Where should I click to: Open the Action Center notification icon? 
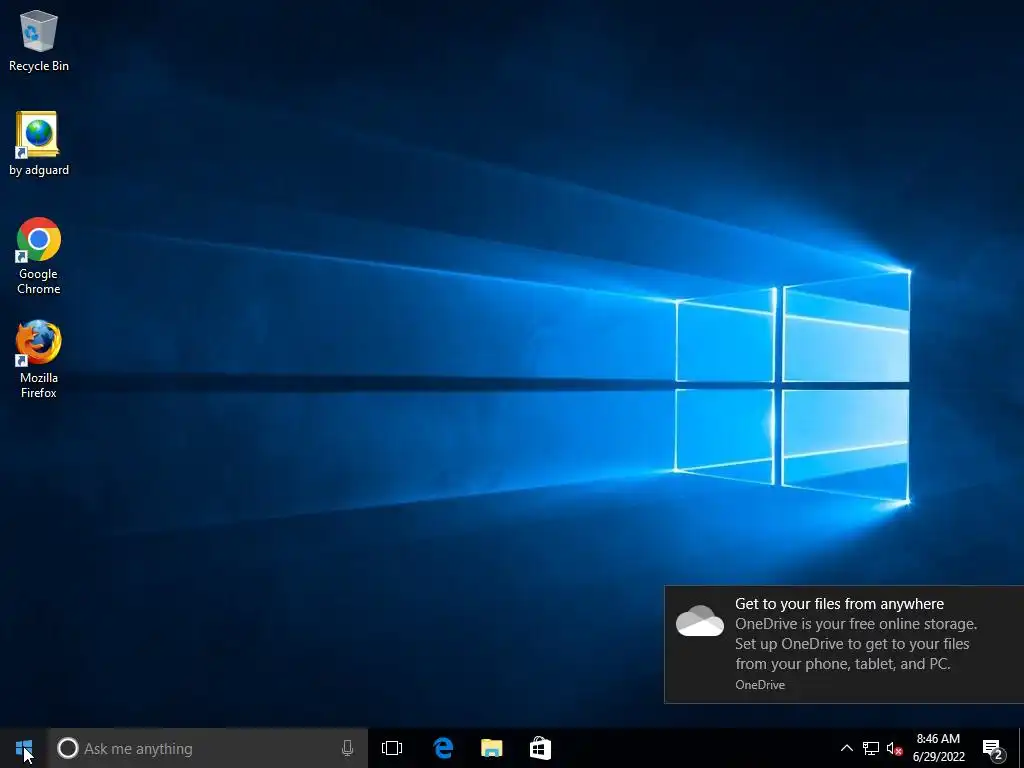coord(993,748)
